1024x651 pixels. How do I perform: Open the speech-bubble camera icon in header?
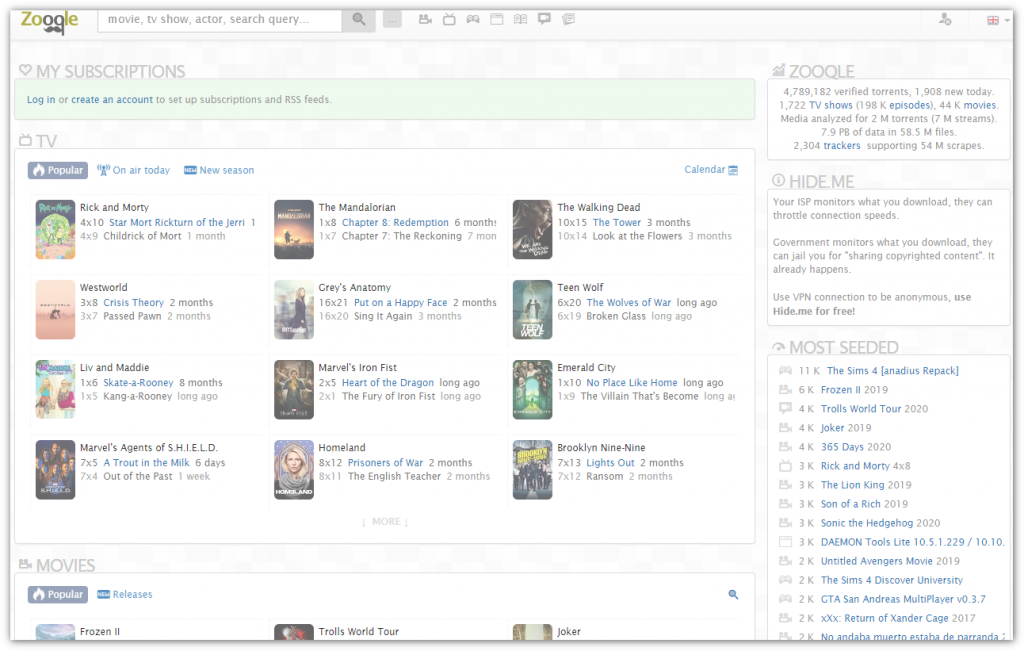point(545,20)
